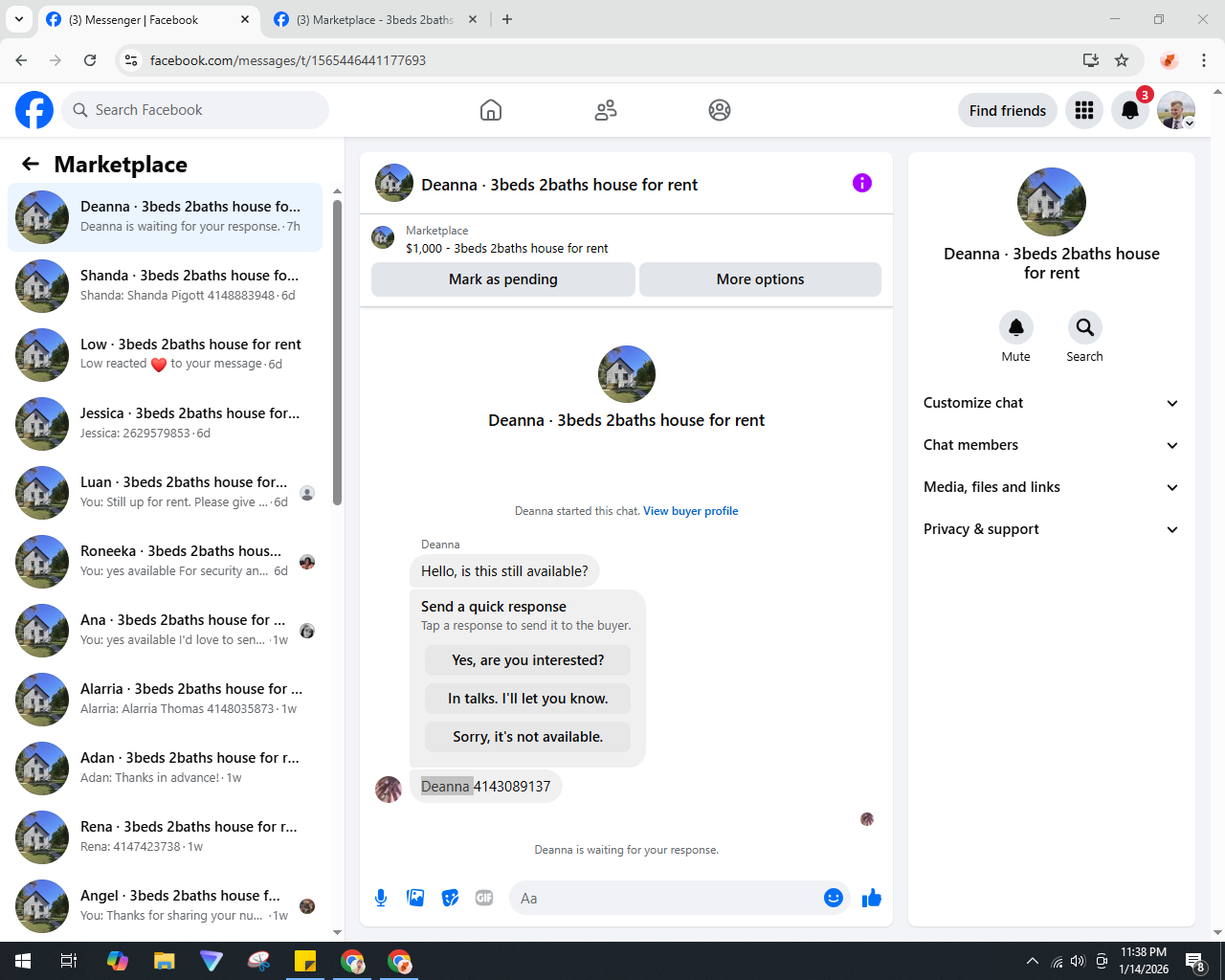Send quick reply "In talks. I'll let you know."
This screenshot has width=1225, height=980.
coord(528,699)
